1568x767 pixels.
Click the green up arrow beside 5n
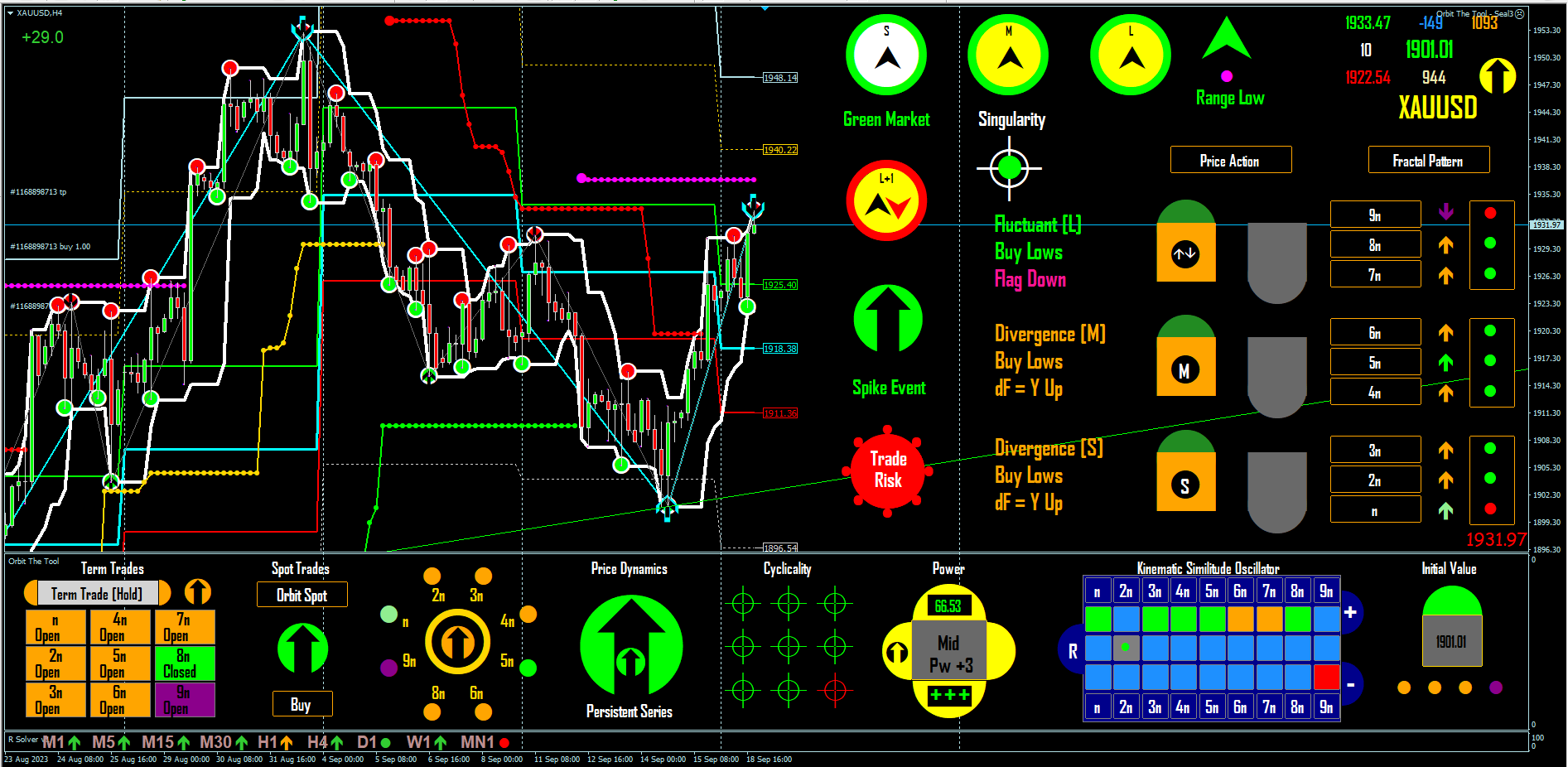(x=1446, y=362)
